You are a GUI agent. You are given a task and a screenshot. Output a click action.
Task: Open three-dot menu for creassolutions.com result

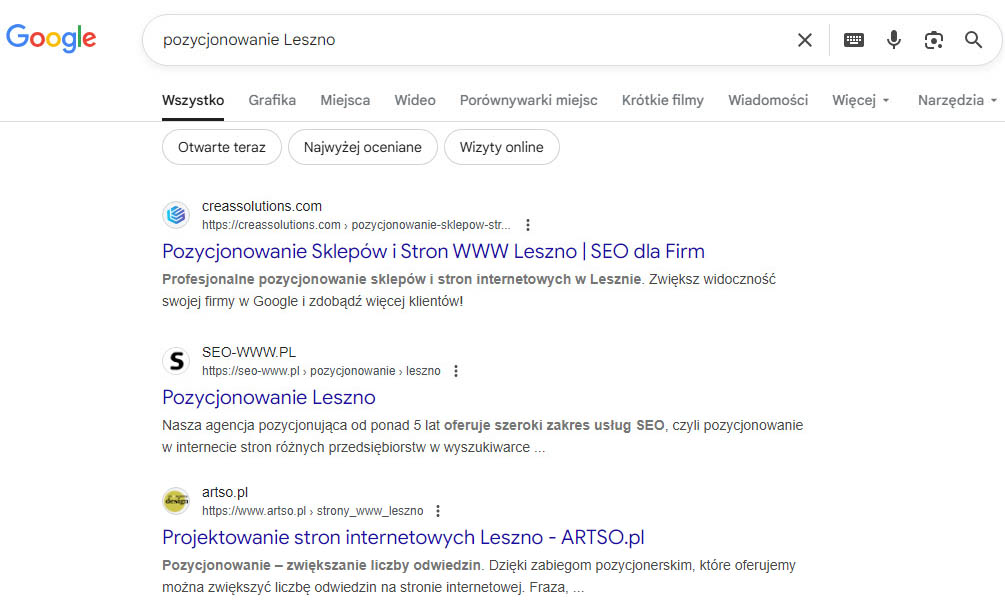(x=528, y=225)
